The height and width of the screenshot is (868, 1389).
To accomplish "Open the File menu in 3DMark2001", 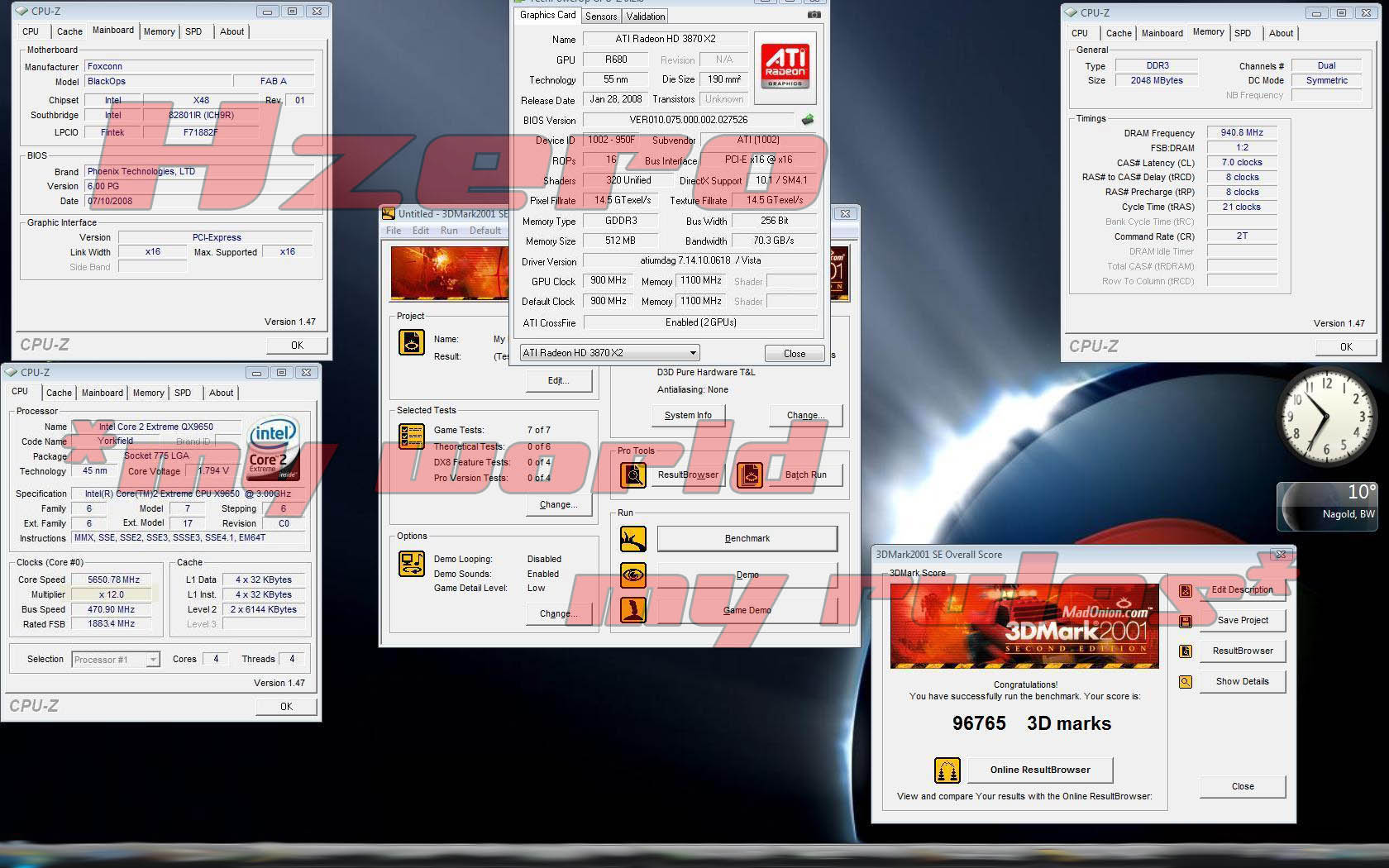I will [x=394, y=231].
